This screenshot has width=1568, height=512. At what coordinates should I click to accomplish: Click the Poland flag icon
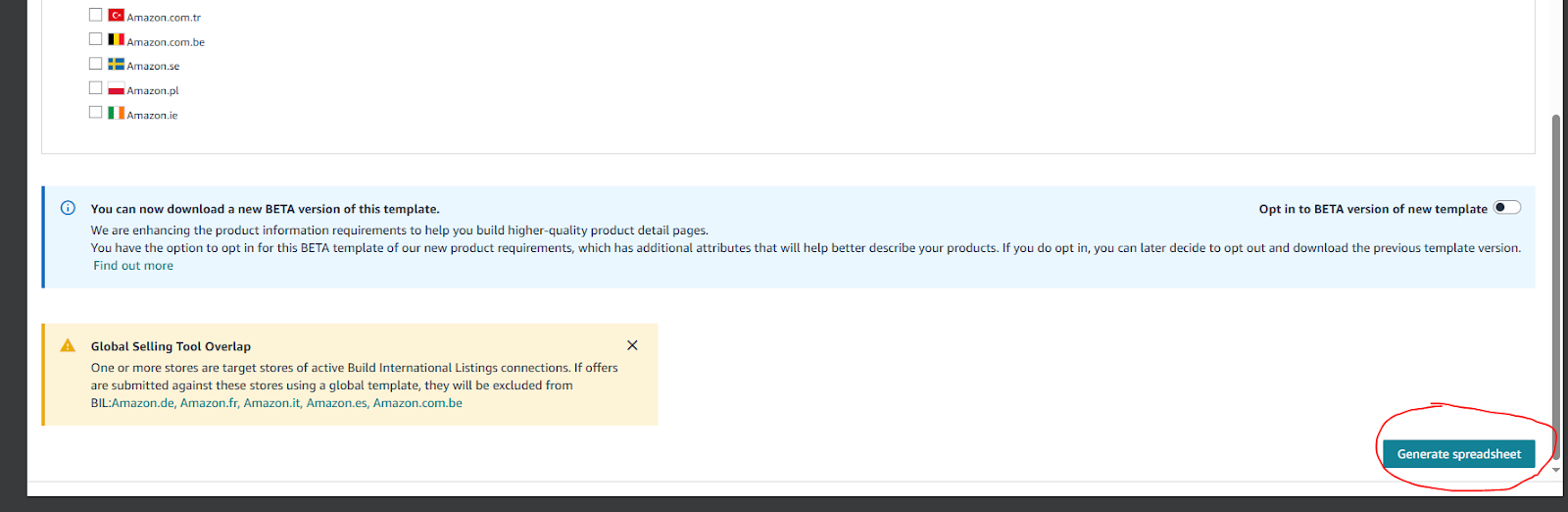[116, 89]
